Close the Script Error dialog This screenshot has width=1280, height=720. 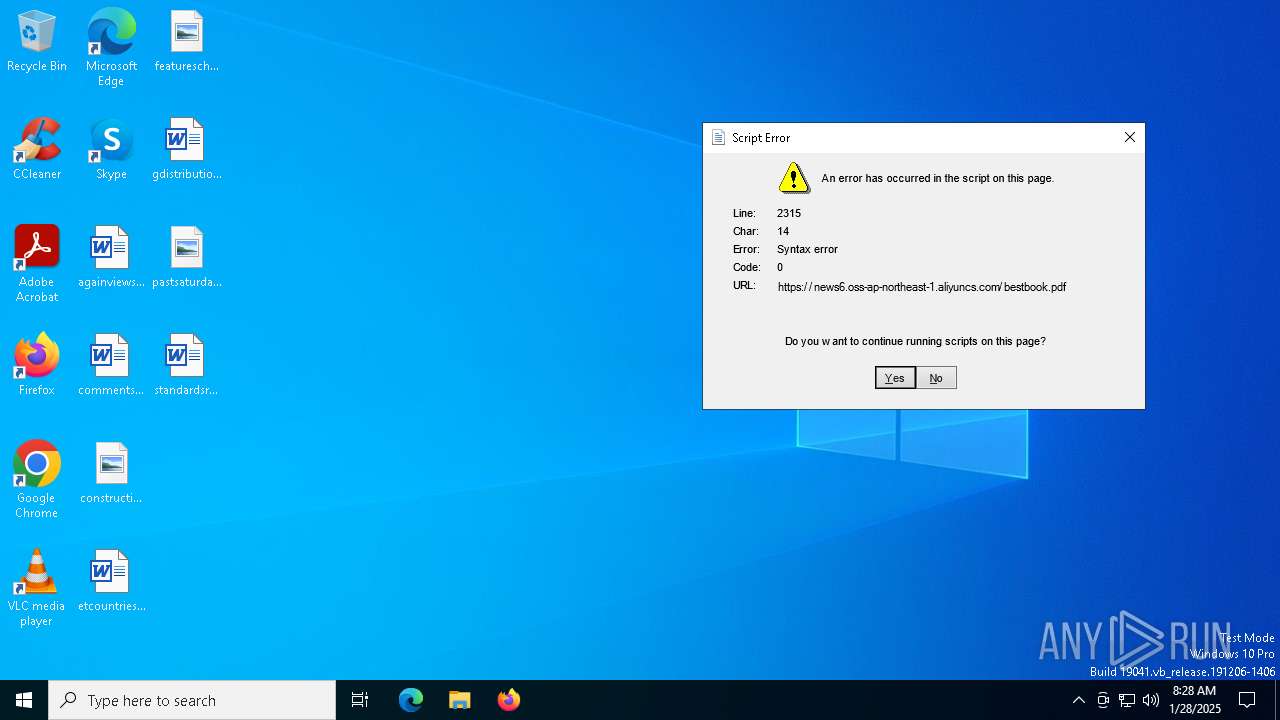(x=1130, y=137)
